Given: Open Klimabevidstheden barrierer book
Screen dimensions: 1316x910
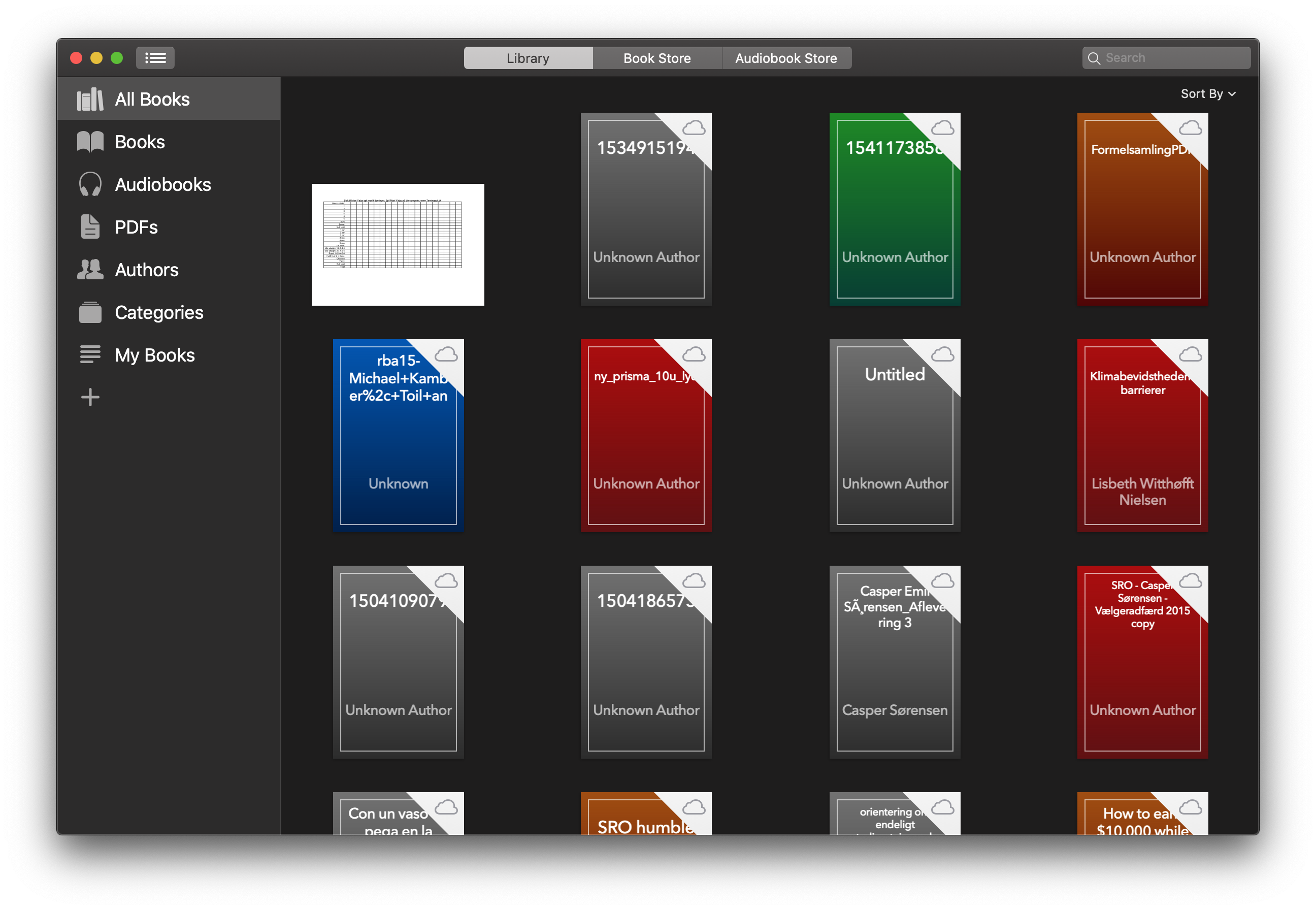Looking at the screenshot, I should coord(1142,436).
